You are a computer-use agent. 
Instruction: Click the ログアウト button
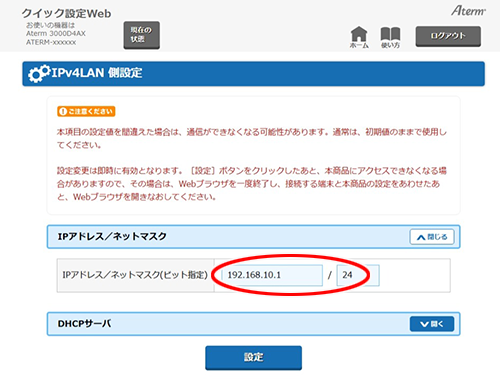coord(448,36)
